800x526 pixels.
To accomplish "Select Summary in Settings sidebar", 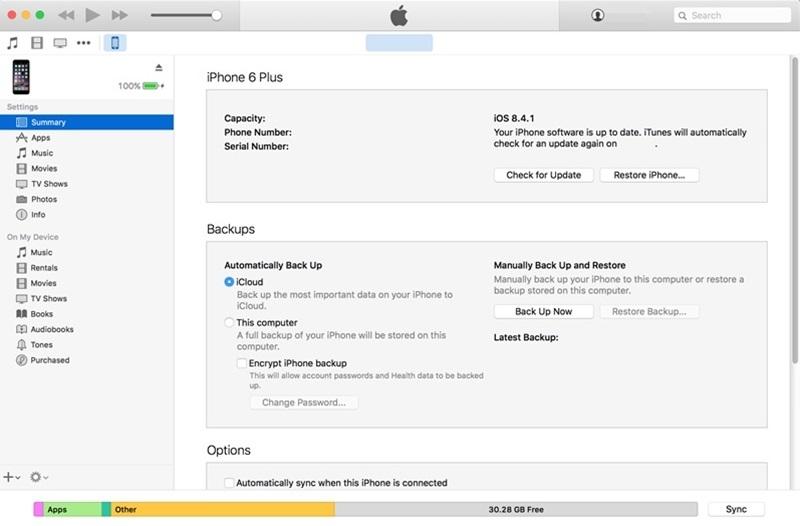I will 87,122.
